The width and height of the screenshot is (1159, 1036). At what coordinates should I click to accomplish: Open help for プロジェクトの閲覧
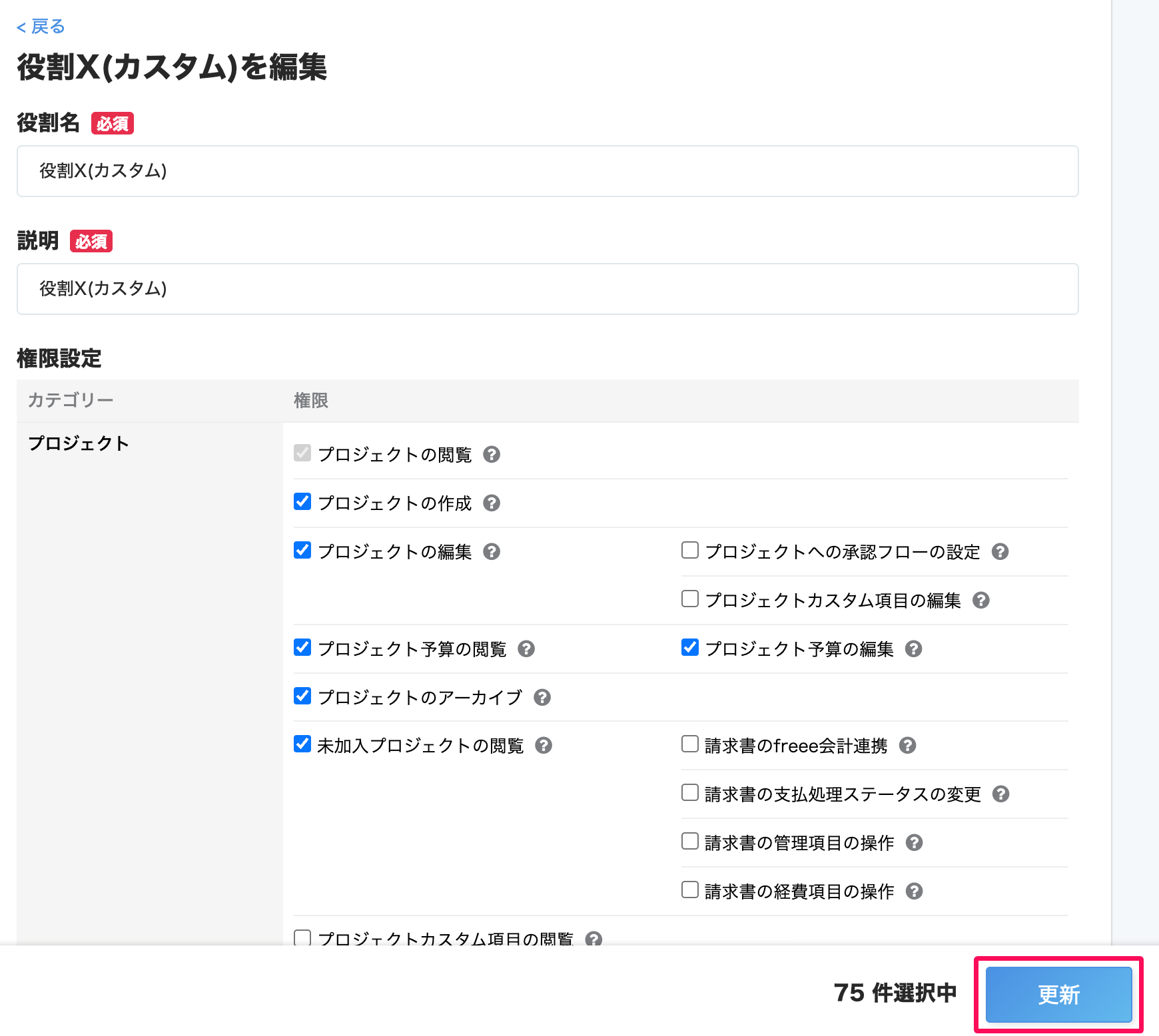tap(492, 454)
